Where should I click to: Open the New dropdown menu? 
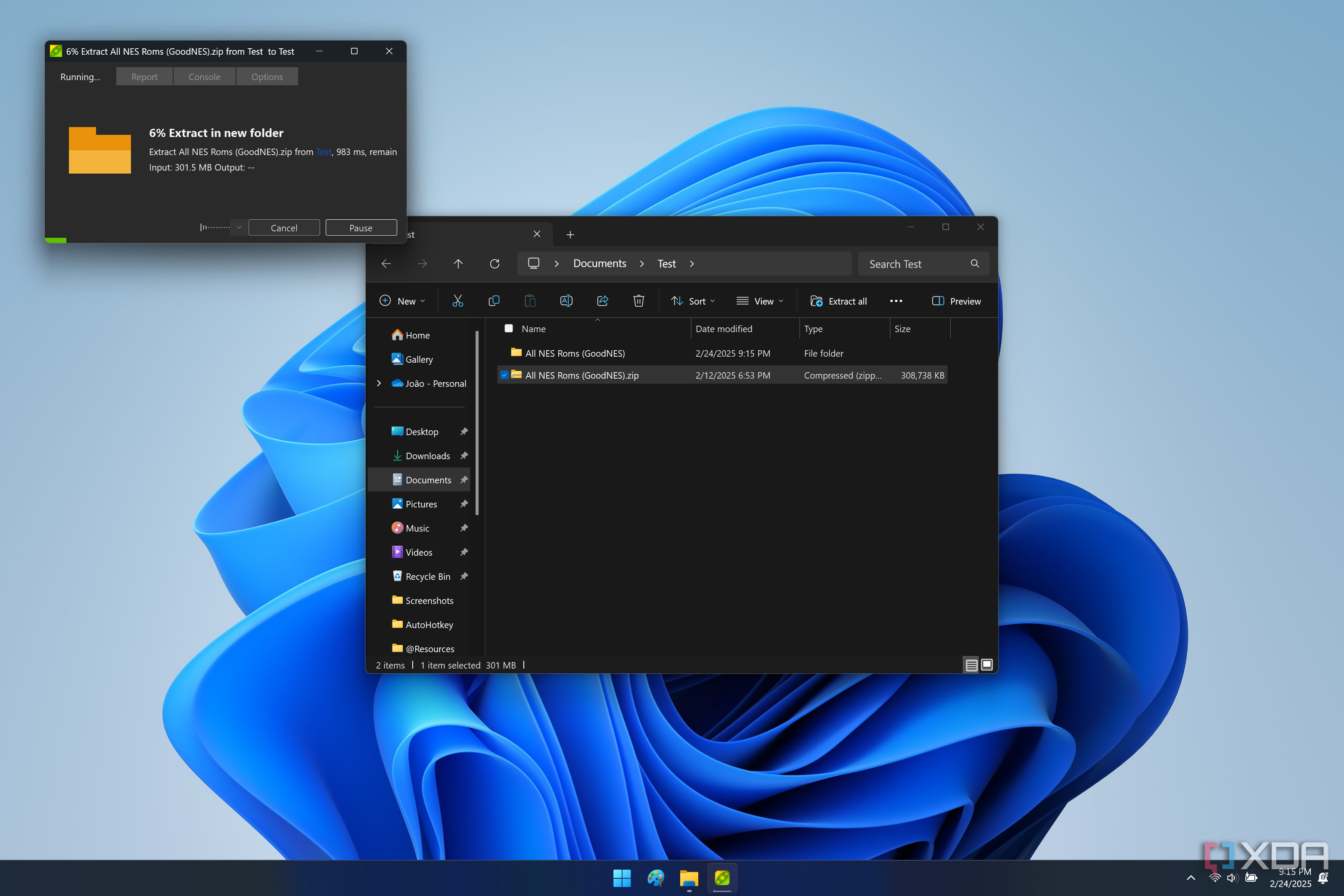pos(402,301)
